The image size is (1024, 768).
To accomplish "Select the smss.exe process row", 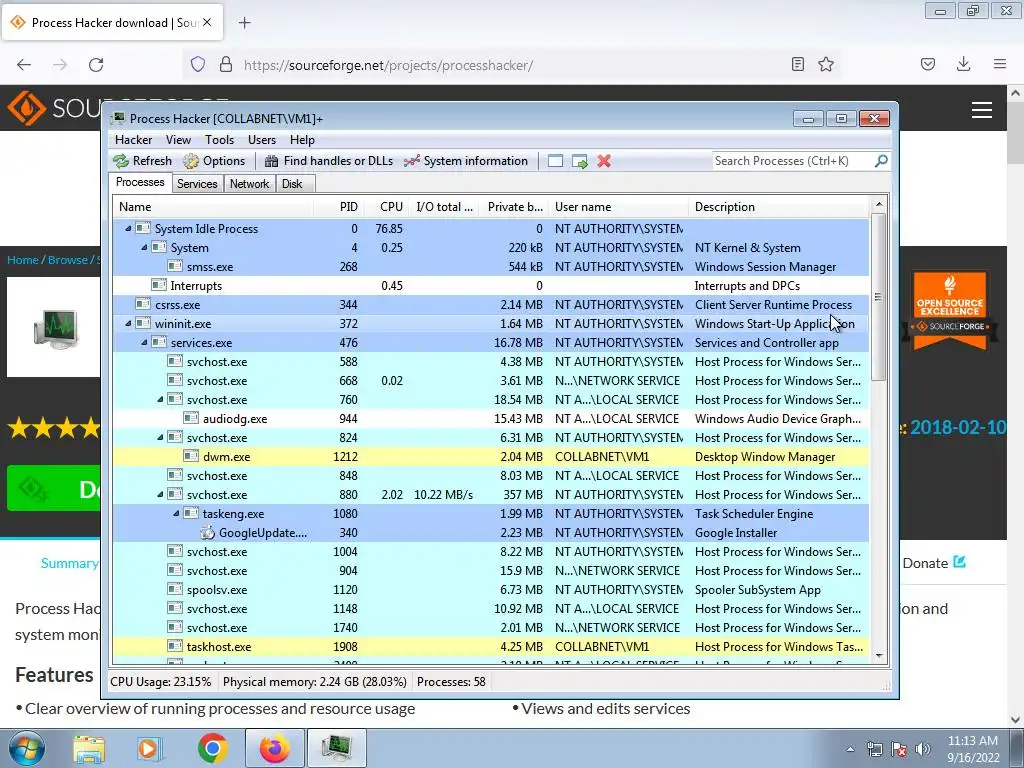I will pyautogui.click(x=490, y=266).
